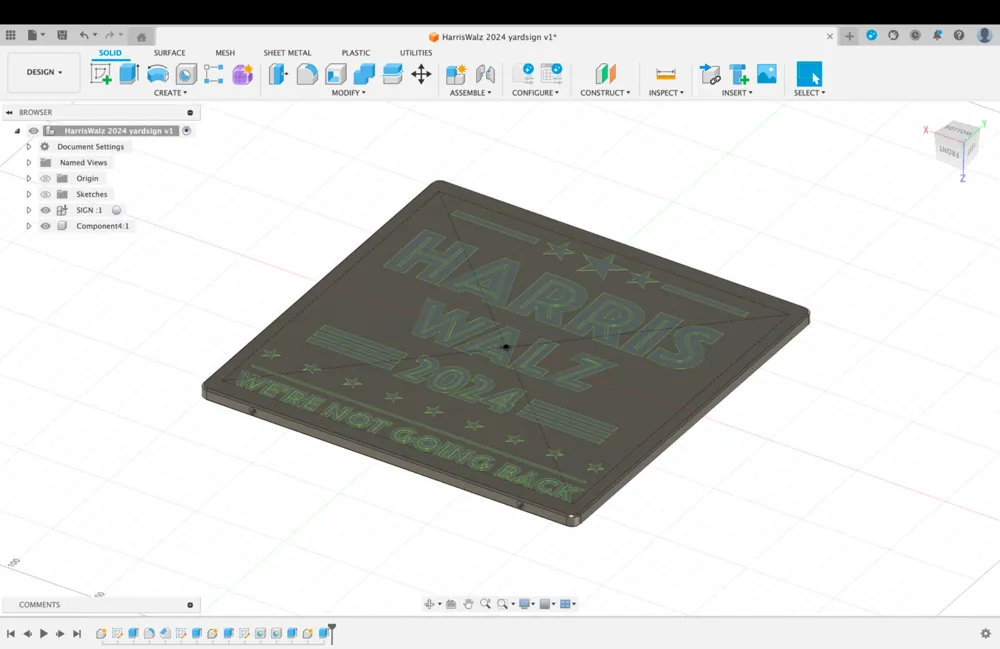The width and height of the screenshot is (1000, 649).
Task: Click the Insert Canvas image icon
Action: [767, 74]
